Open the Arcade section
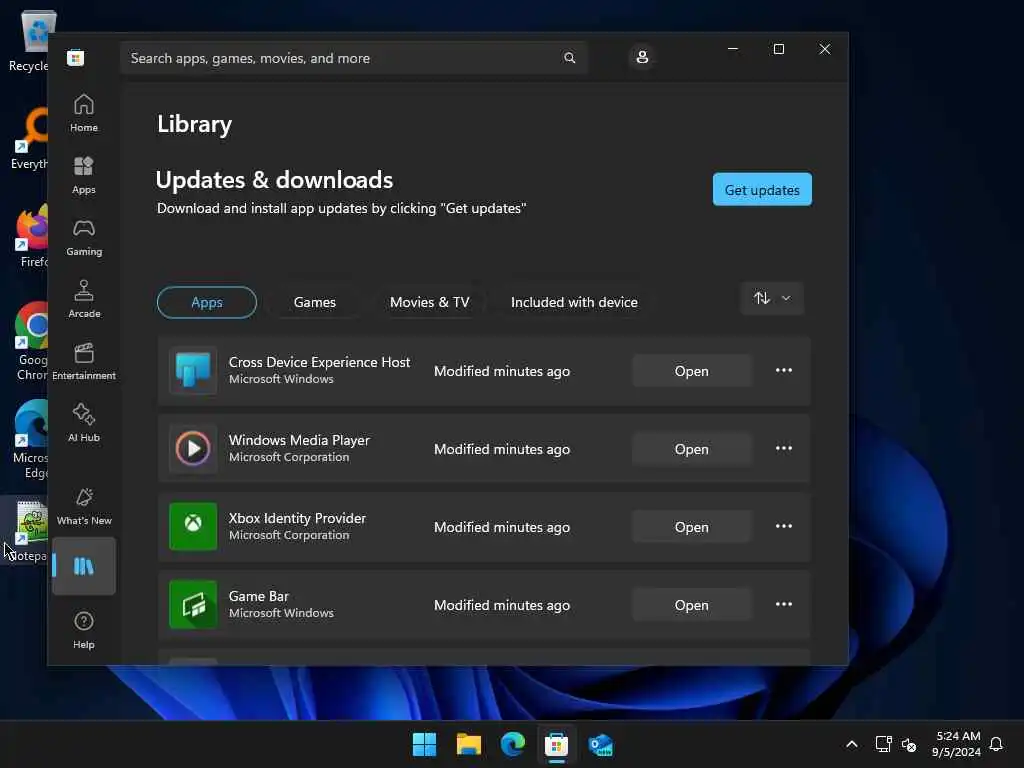 pyautogui.click(x=84, y=299)
